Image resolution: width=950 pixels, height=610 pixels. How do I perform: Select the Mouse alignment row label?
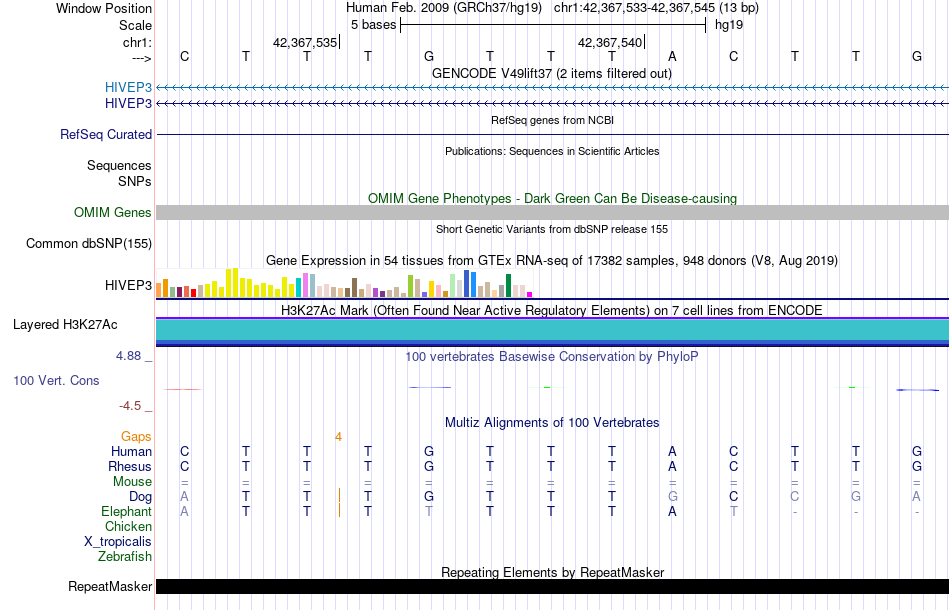(132, 482)
